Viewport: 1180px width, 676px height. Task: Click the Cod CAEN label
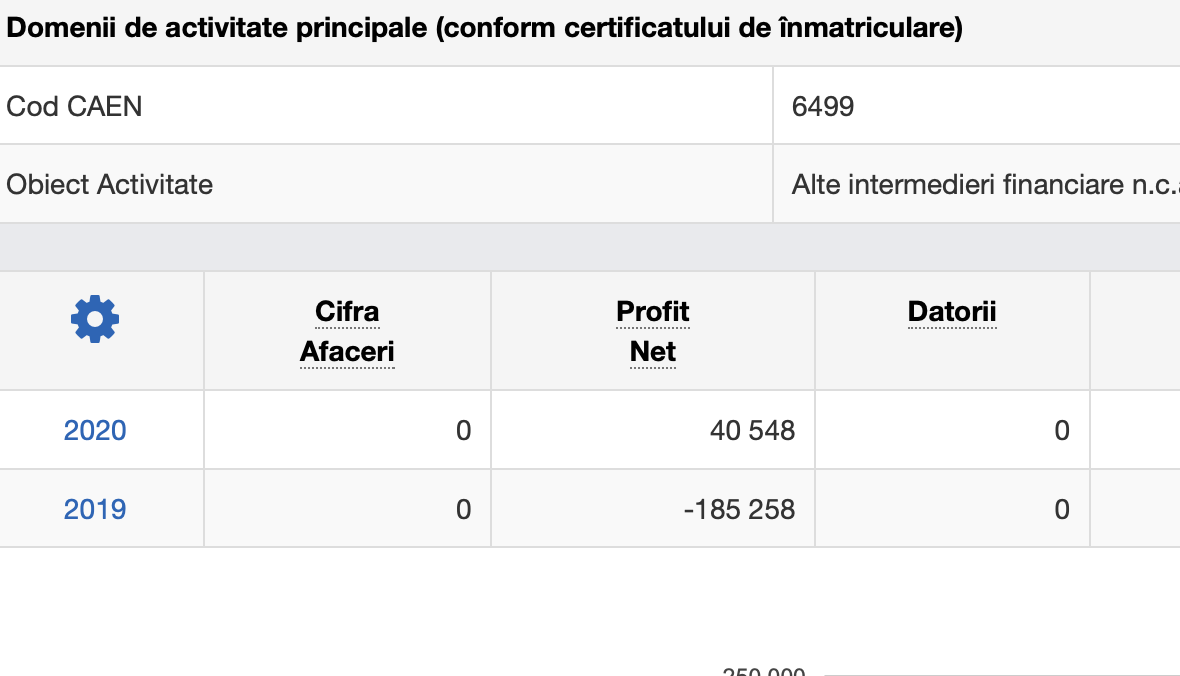pos(74,106)
